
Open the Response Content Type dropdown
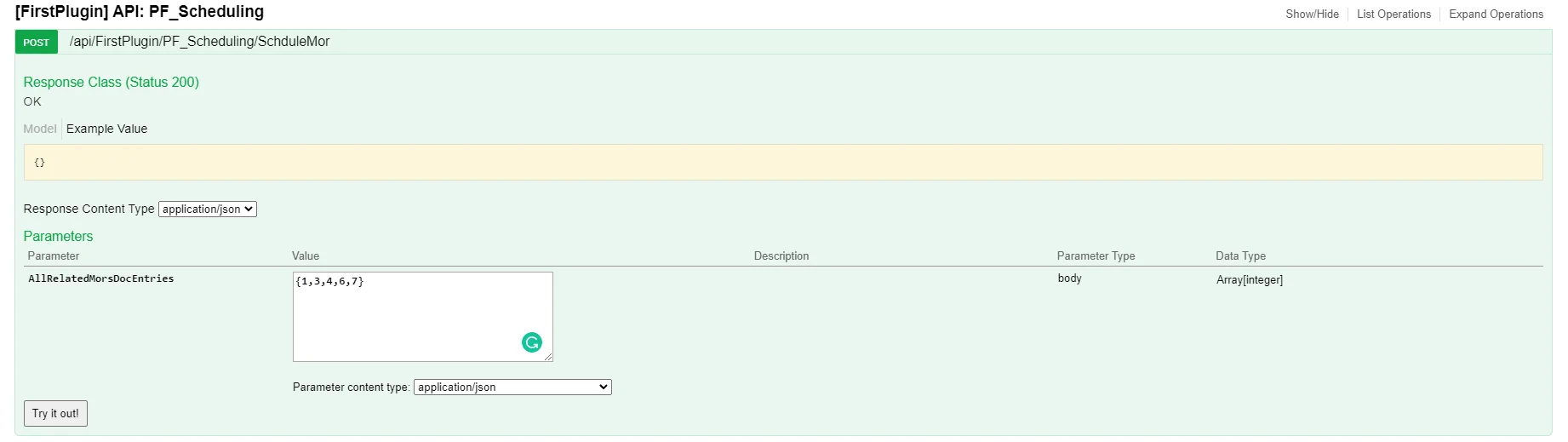[207, 210]
